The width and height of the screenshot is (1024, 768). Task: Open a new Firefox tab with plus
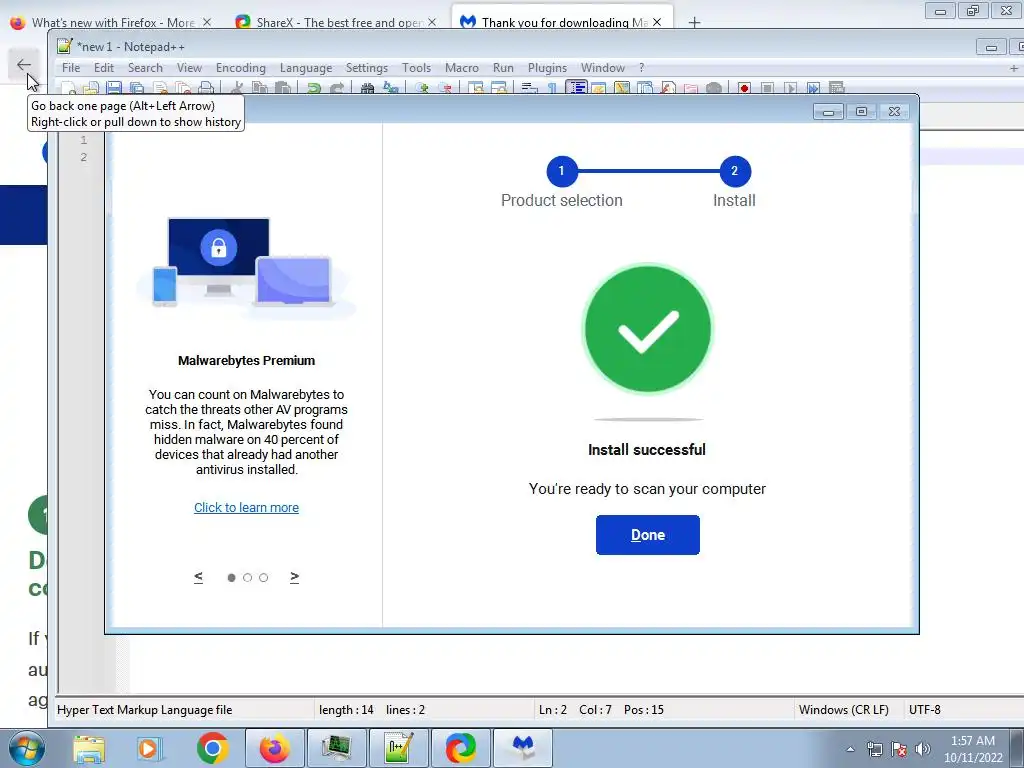coord(694,22)
